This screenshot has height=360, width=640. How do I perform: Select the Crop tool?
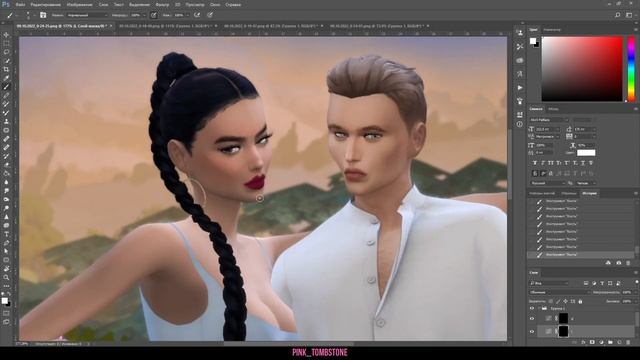click(x=6, y=69)
